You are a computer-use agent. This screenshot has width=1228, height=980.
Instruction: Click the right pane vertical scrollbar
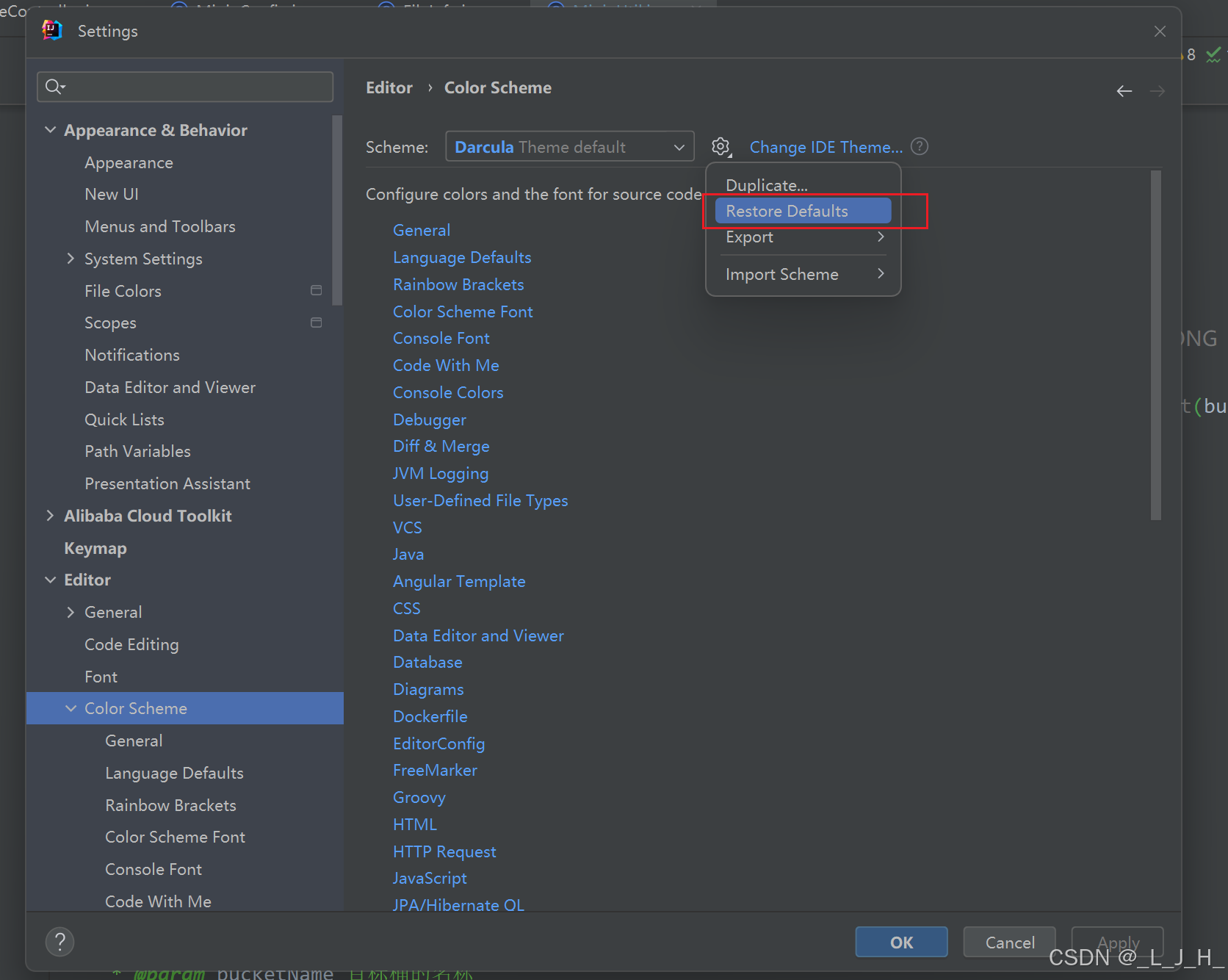pyautogui.click(x=1156, y=345)
